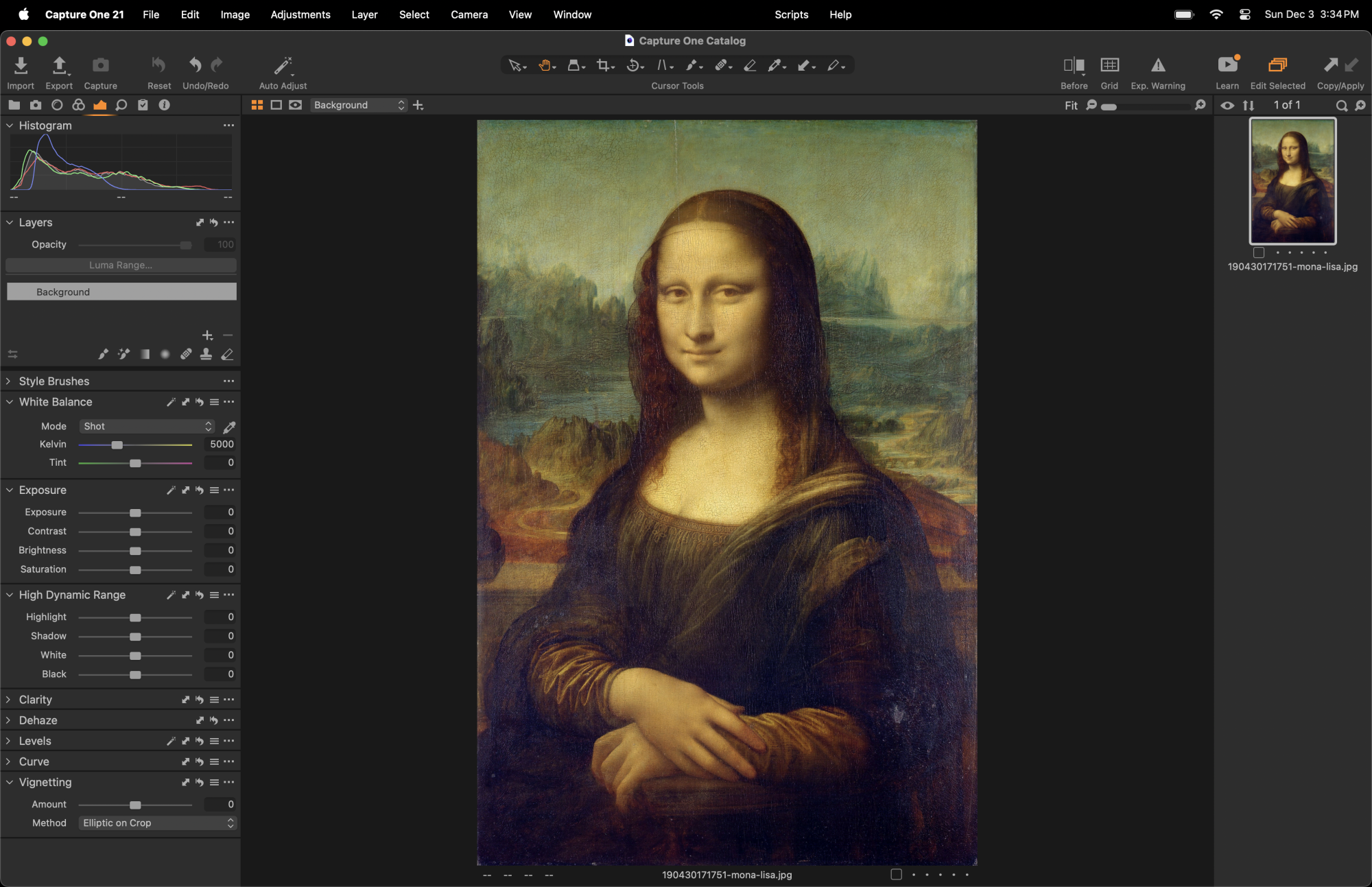Toggle proof margin viewer mode icon
This screenshot has width=1372, height=887.
point(296,105)
